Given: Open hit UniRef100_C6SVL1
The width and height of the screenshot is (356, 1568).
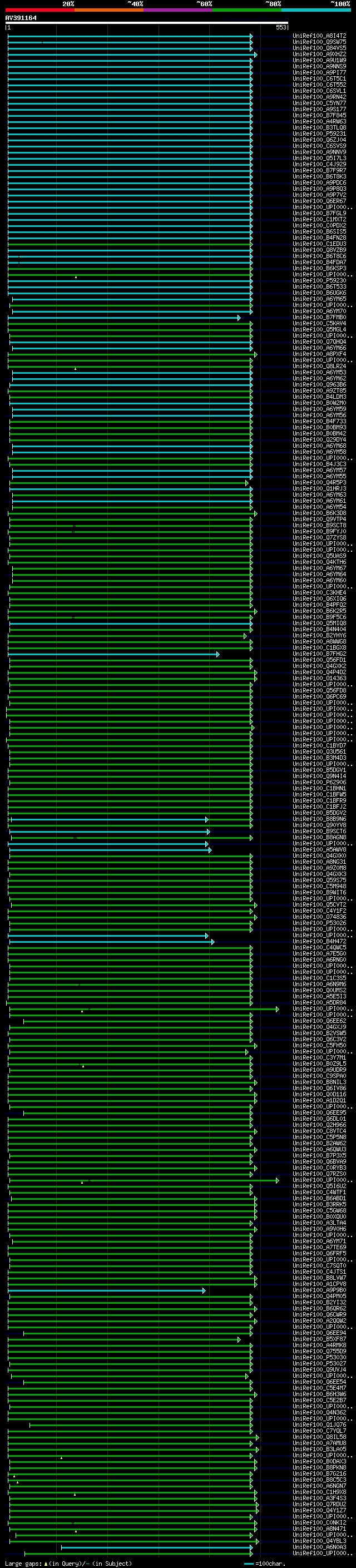Looking at the screenshot, I should click(319, 91).
